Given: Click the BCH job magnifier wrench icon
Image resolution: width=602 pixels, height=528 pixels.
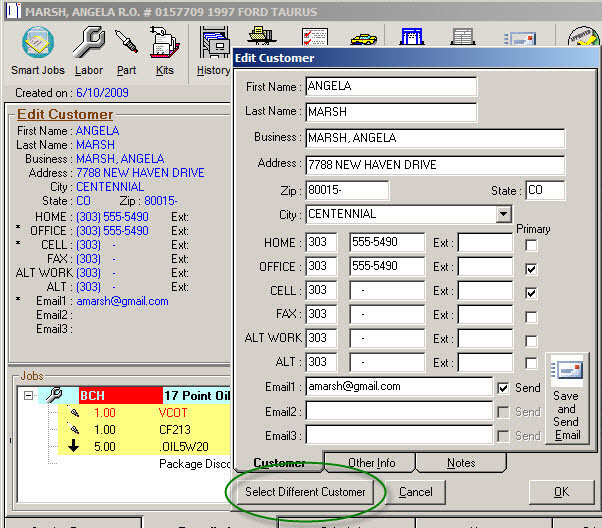Looking at the screenshot, I should click(x=55, y=396).
